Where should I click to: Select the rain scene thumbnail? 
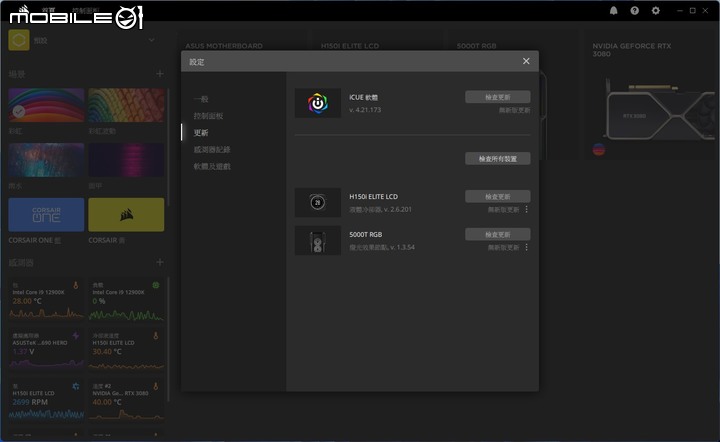46,160
